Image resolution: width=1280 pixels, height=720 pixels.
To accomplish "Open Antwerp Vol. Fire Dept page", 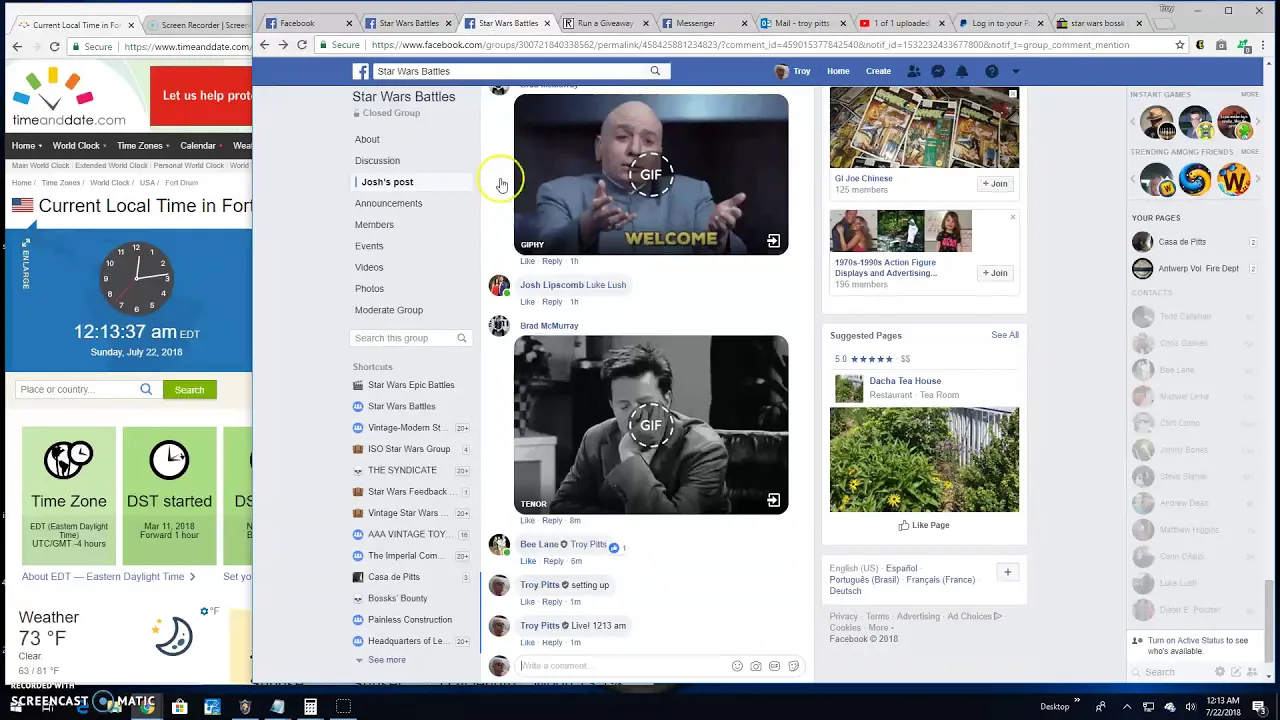I will pyautogui.click(x=1198, y=268).
